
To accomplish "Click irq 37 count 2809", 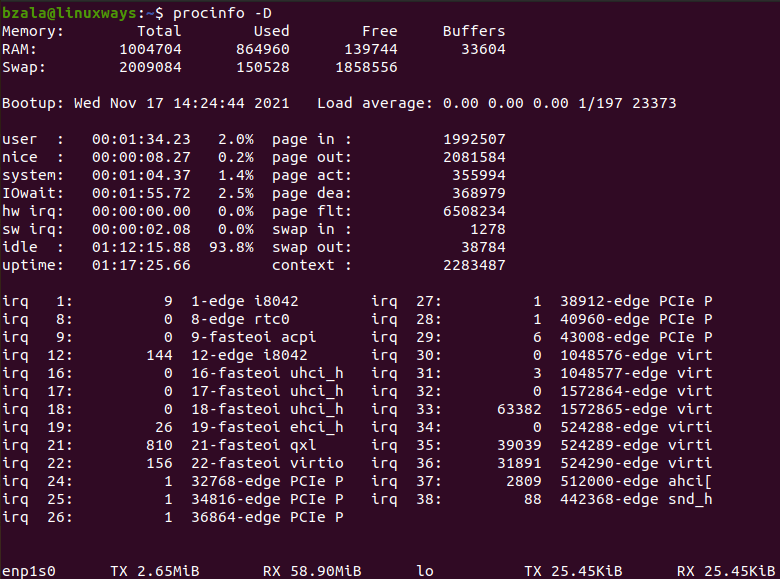I will 524,482.
